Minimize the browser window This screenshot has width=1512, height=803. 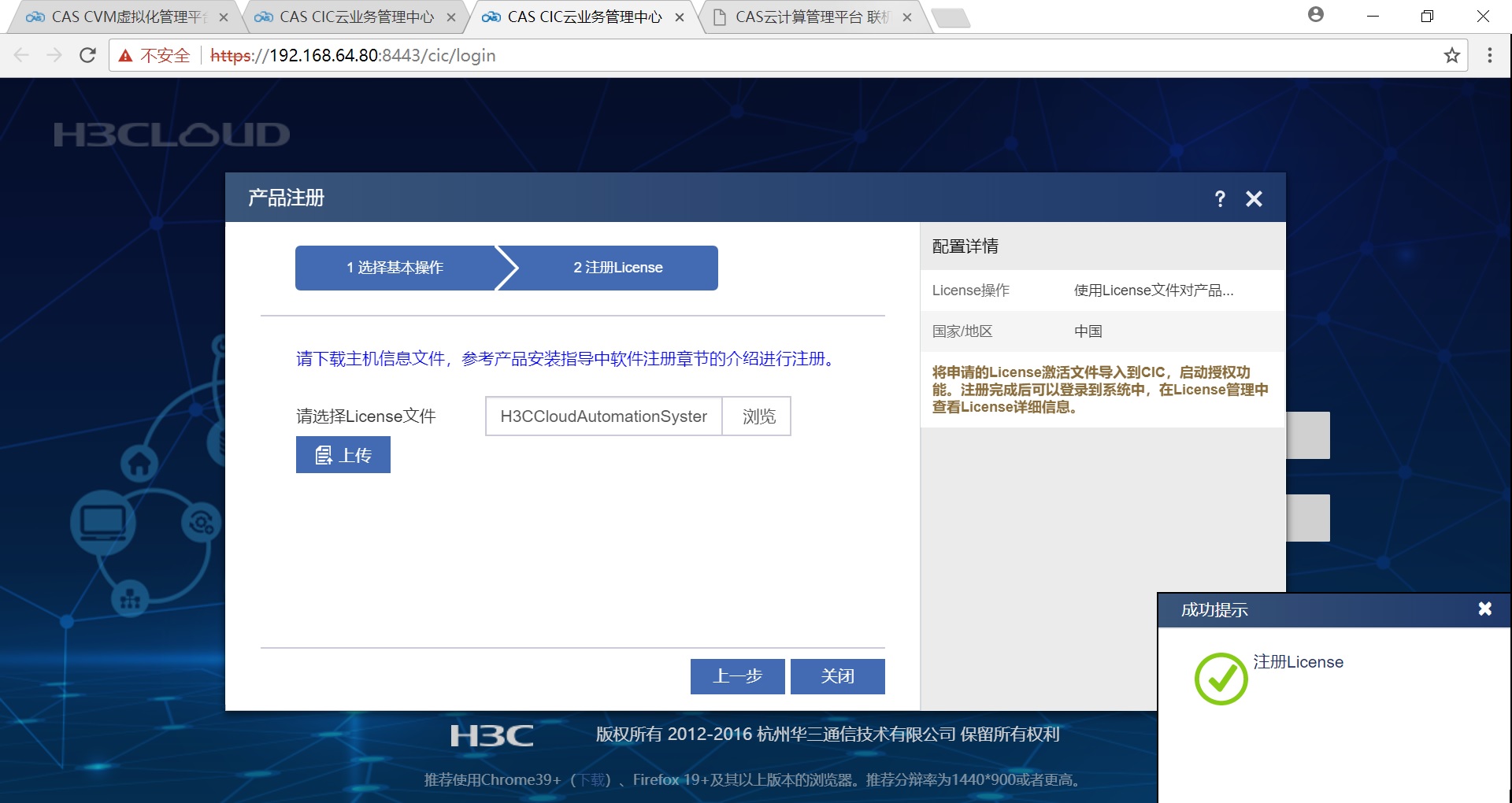coord(1373,16)
